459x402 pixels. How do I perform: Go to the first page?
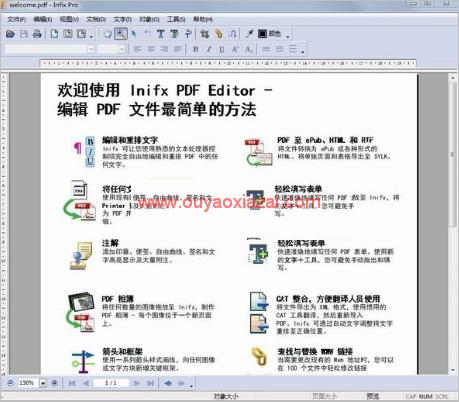tap(72, 383)
